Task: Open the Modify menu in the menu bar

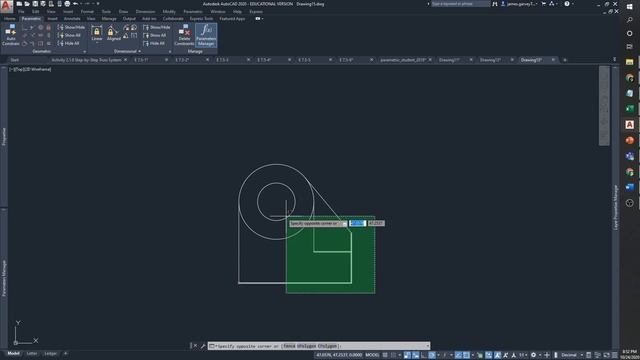Action: [169, 11]
